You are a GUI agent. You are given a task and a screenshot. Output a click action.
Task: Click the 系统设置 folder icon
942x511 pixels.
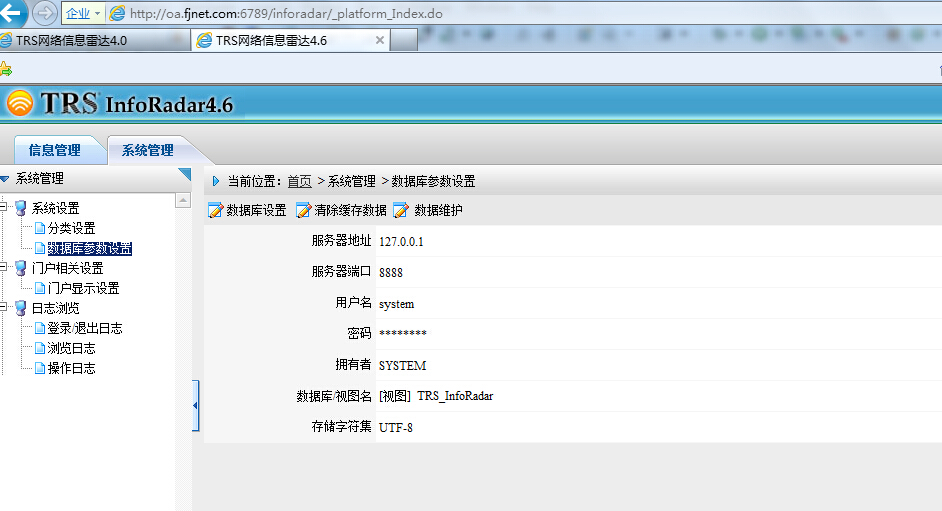pyautogui.click(x=20, y=208)
